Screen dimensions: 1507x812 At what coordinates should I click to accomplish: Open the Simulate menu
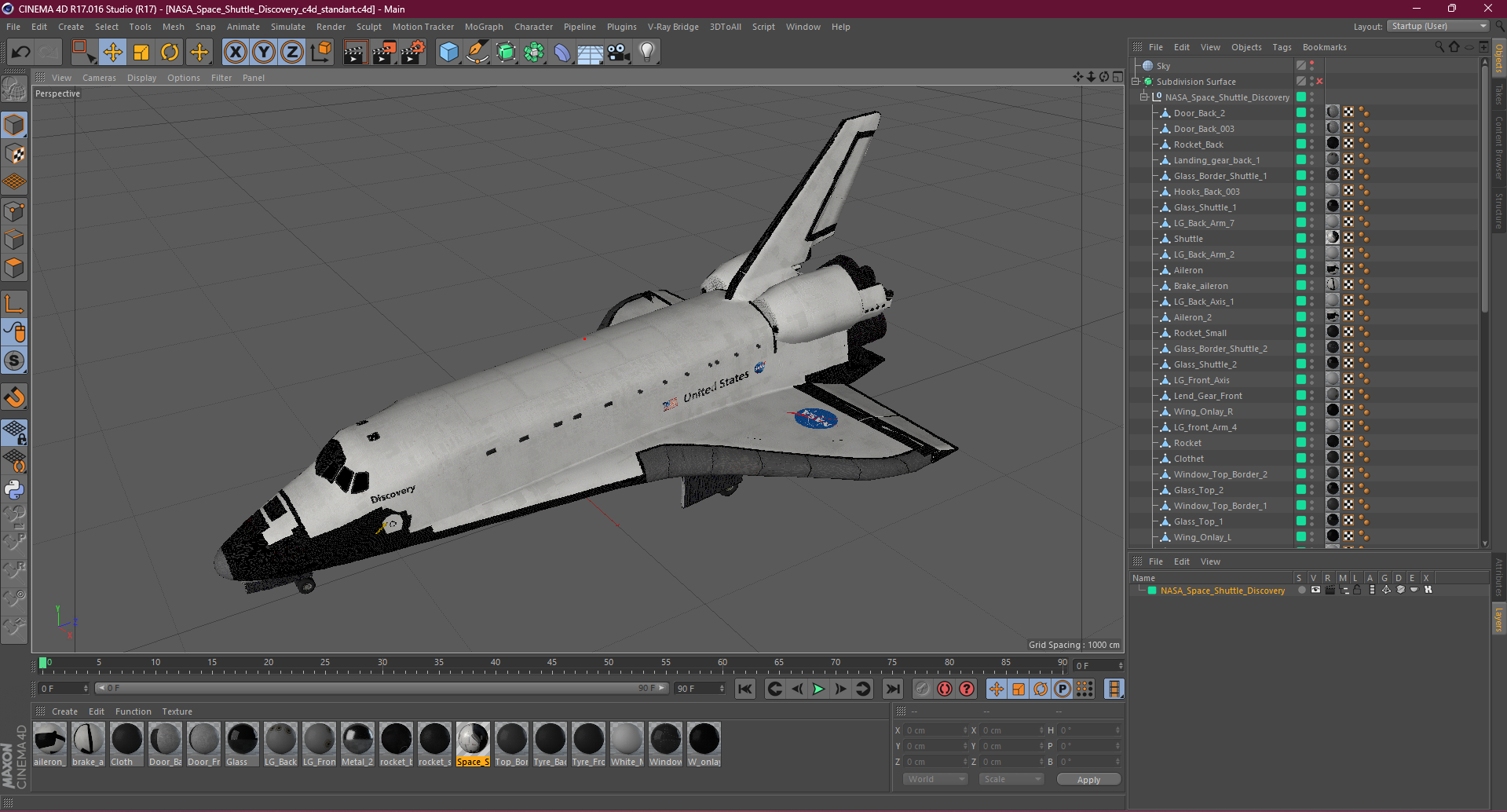288,27
